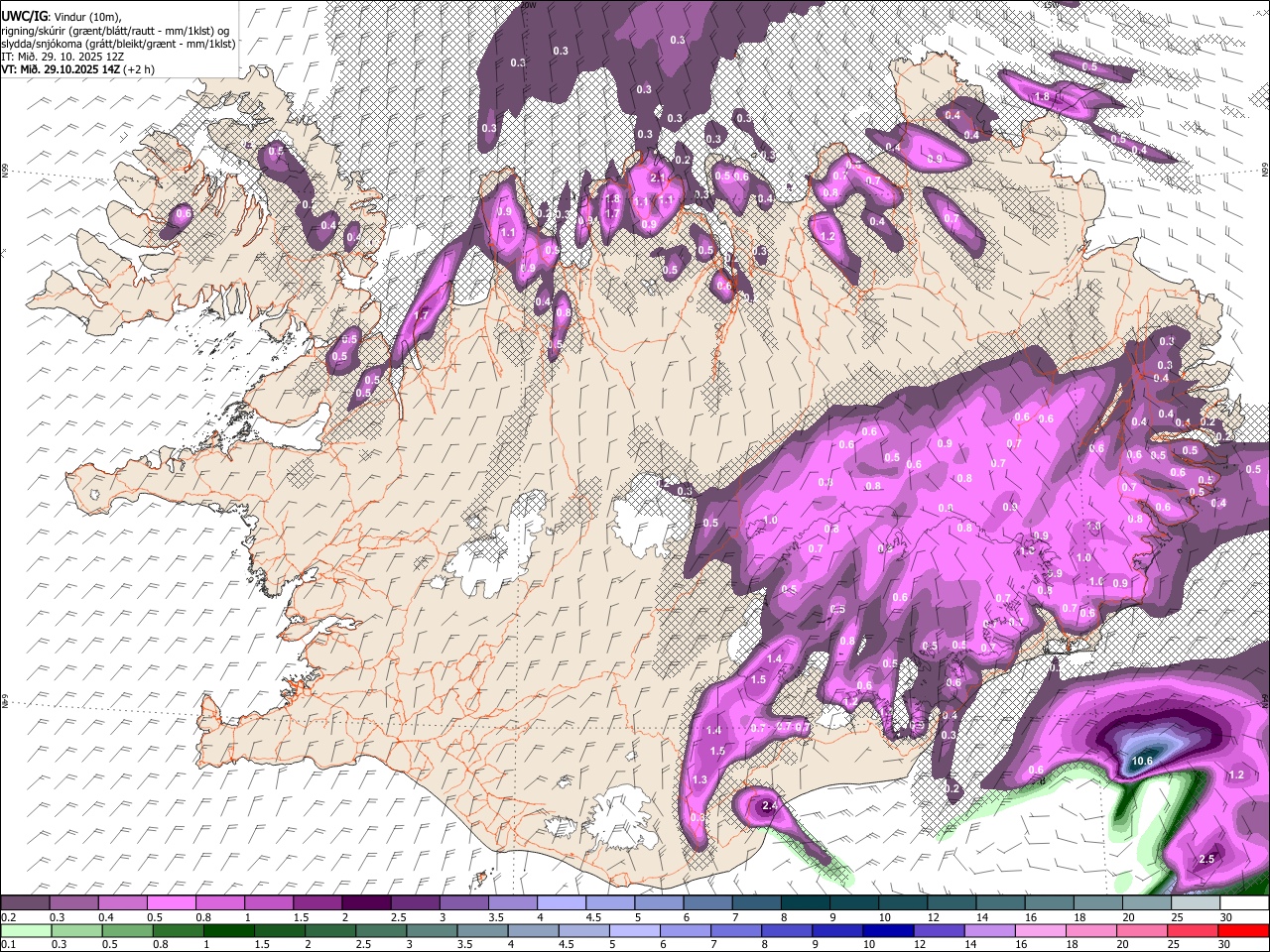Select the lower-scale dark green swatch between 1 and 1.5
Screen dimensions: 1270x952
coord(227,930)
